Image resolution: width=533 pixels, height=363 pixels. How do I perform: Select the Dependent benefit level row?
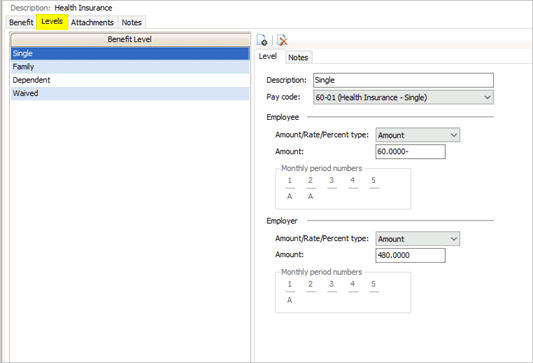[130, 80]
